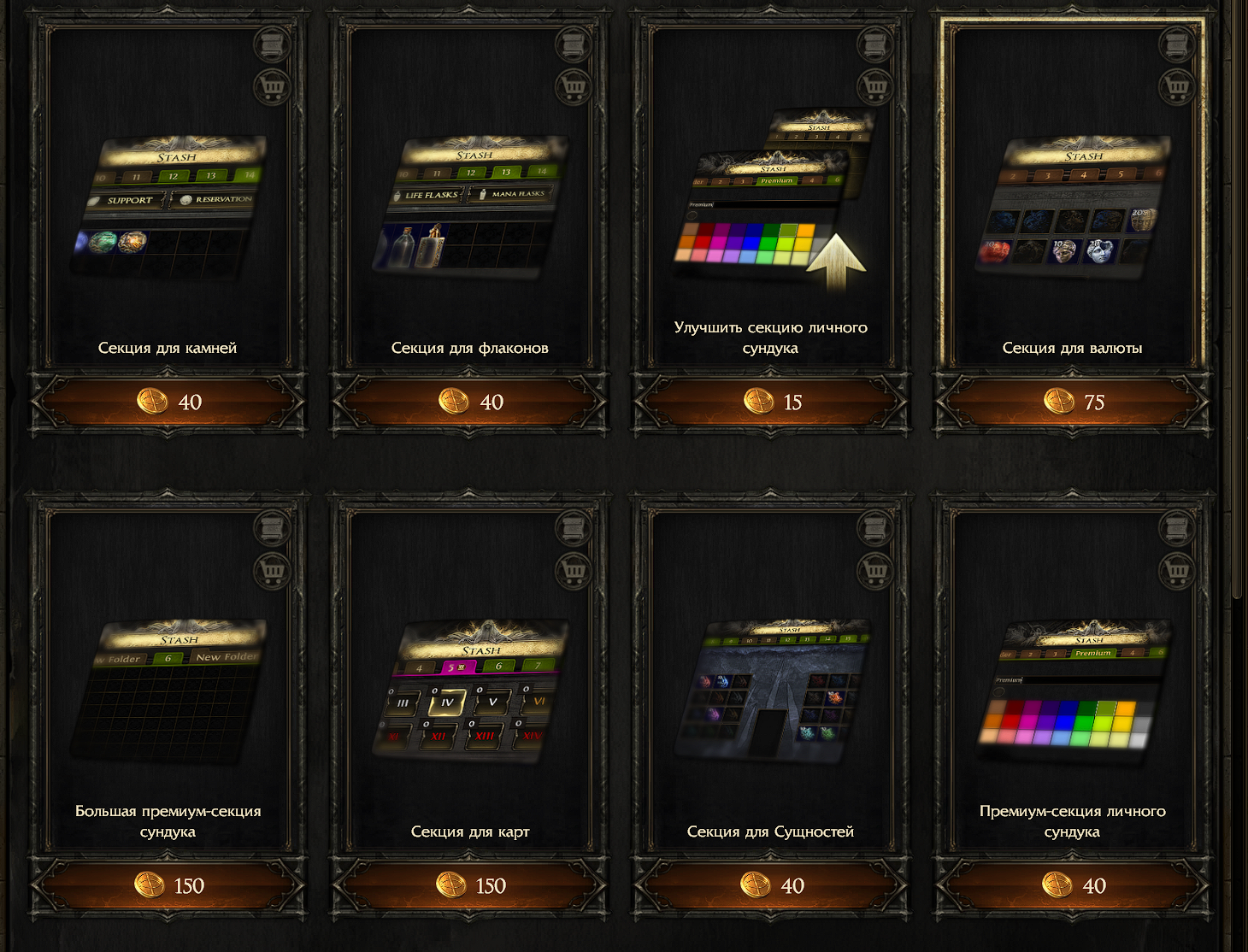Image resolution: width=1248 pixels, height=952 pixels.
Task: Buy Секция для камней for 40 coins
Action: (168, 402)
